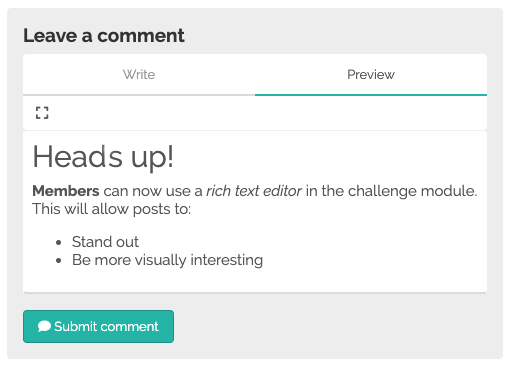Screen dimensions: 511x368
Task: Click the 'Stand out' bullet item
Action: [x=105, y=242]
